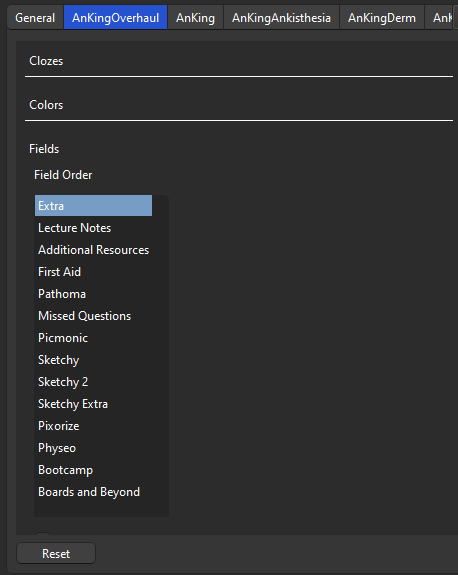This screenshot has height=575, width=458.
Task: Select the Missed Questions field
Action: tap(94, 316)
